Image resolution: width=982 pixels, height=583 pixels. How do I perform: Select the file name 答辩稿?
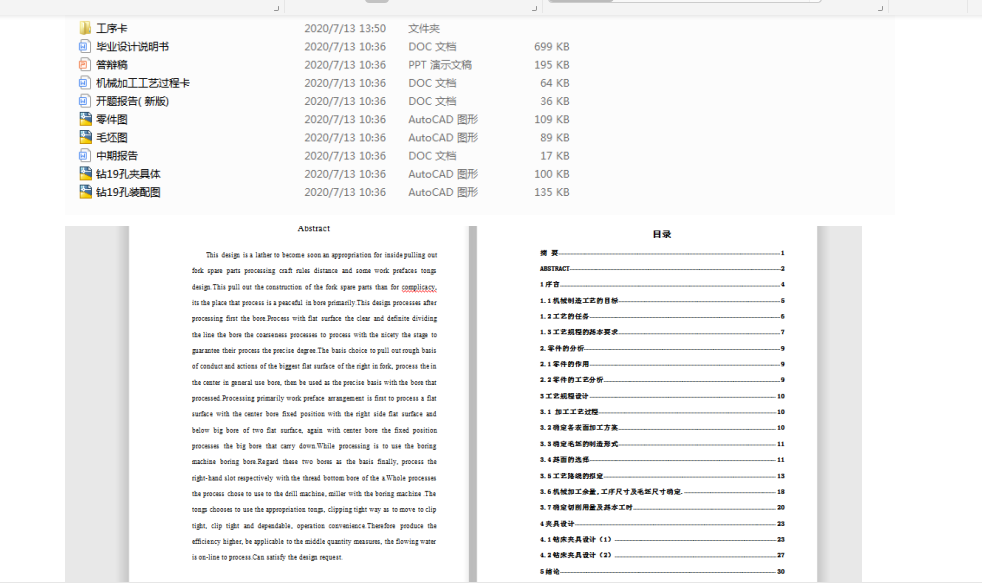point(111,64)
